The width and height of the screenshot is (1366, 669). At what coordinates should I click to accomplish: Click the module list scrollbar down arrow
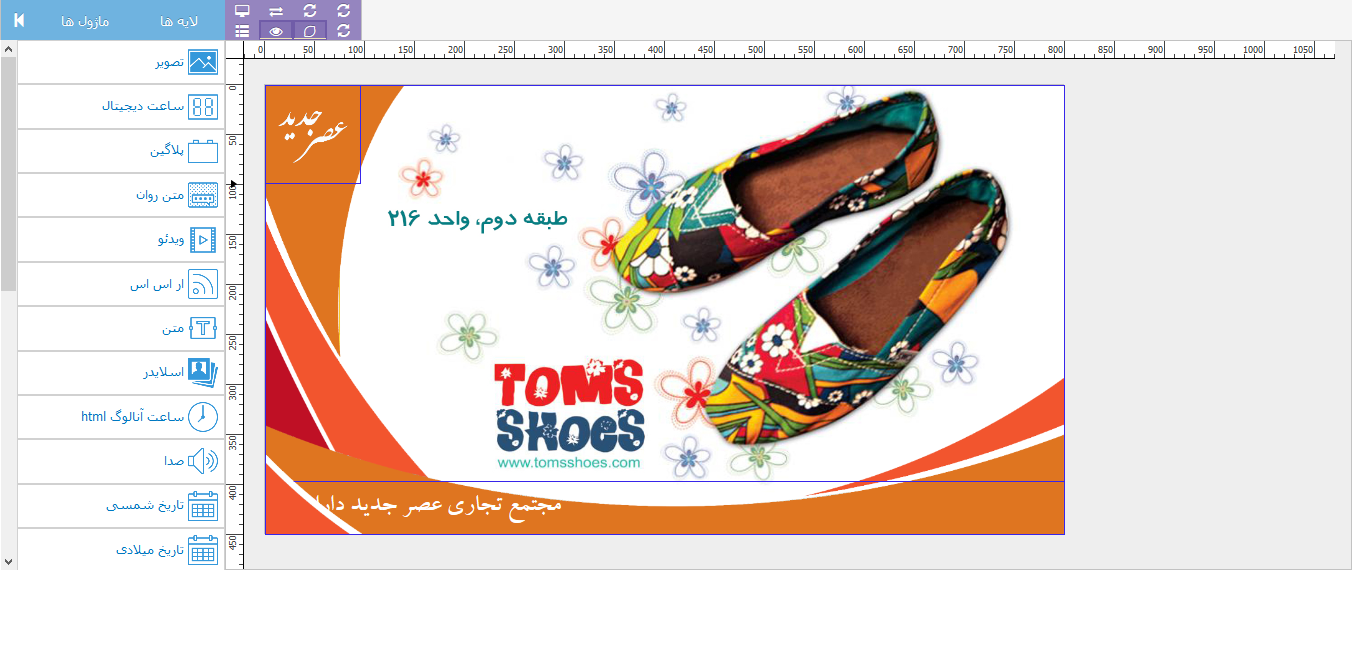(x=8, y=563)
